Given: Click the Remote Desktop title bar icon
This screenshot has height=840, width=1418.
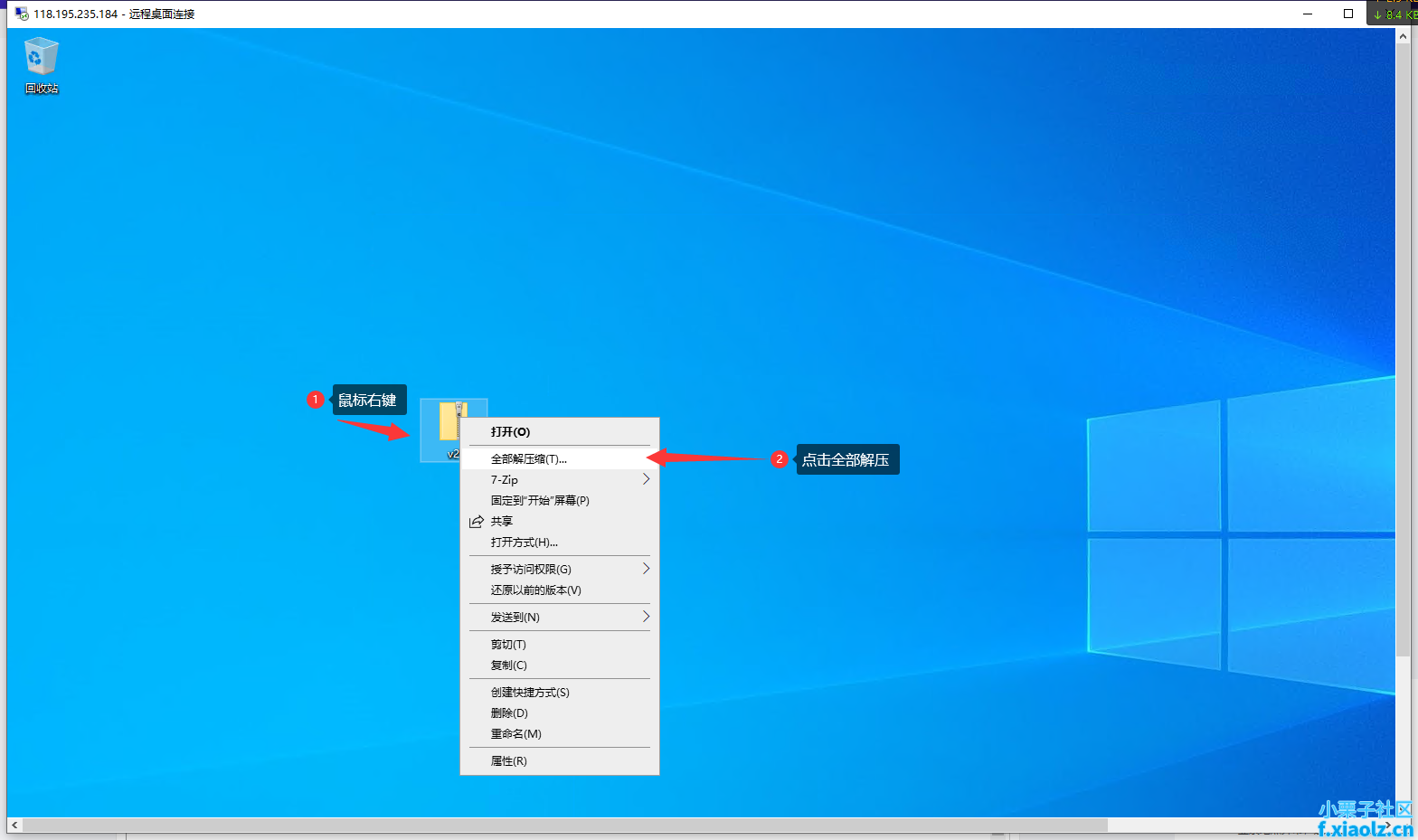Looking at the screenshot, I should (x=22, y=14).
